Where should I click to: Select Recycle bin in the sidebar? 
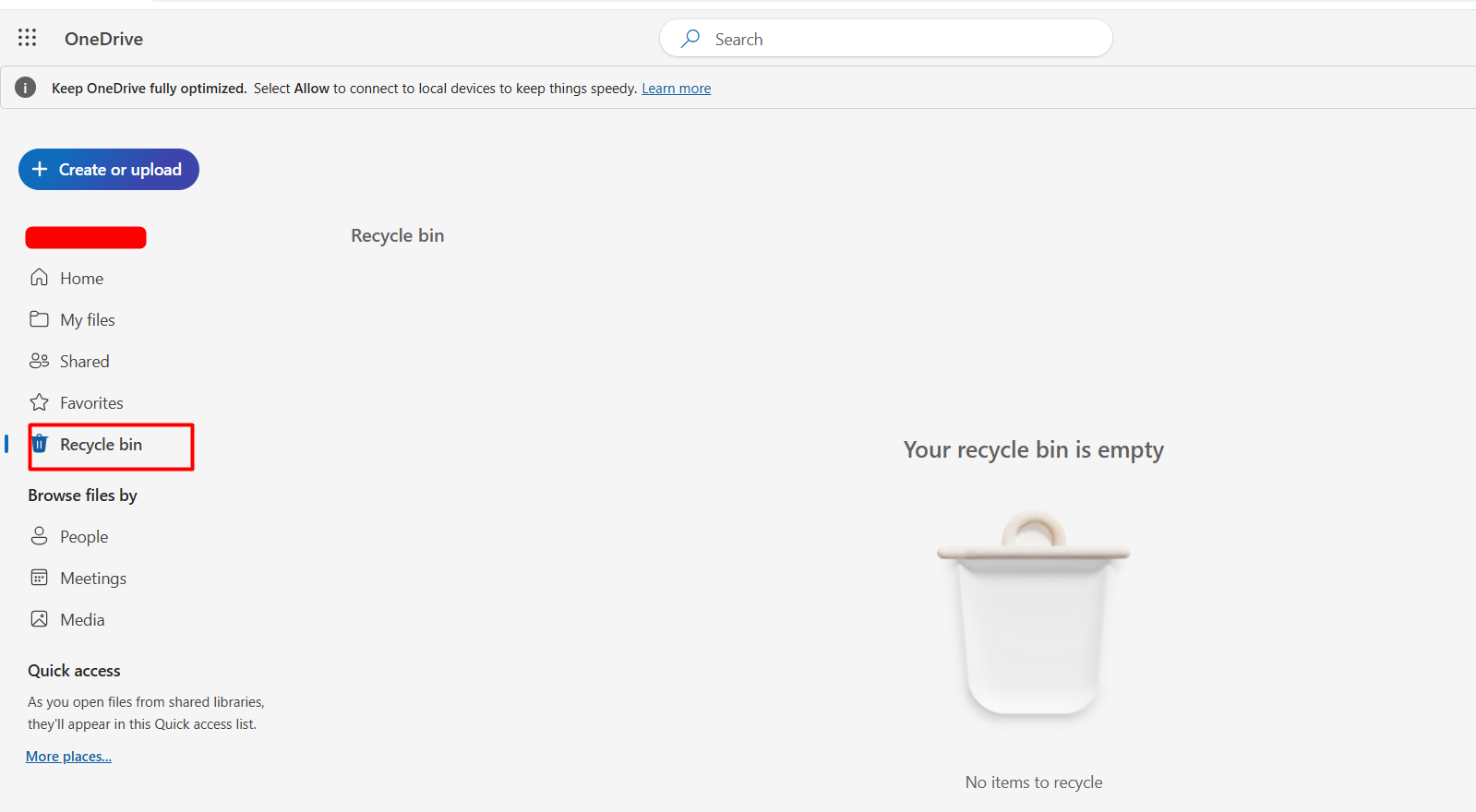(x=102, y=445)
